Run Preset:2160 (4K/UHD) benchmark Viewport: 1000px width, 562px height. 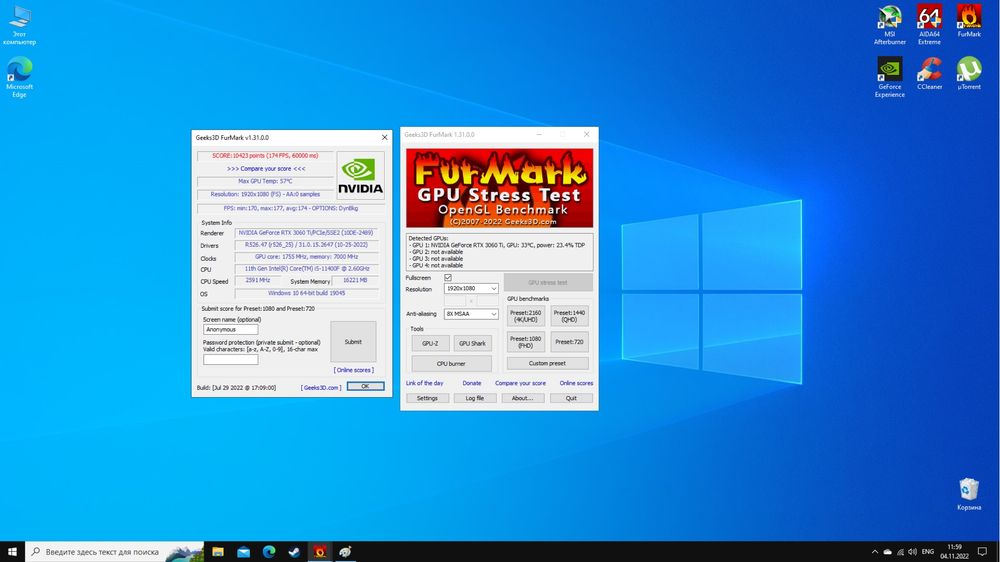(x=526, y=316)
